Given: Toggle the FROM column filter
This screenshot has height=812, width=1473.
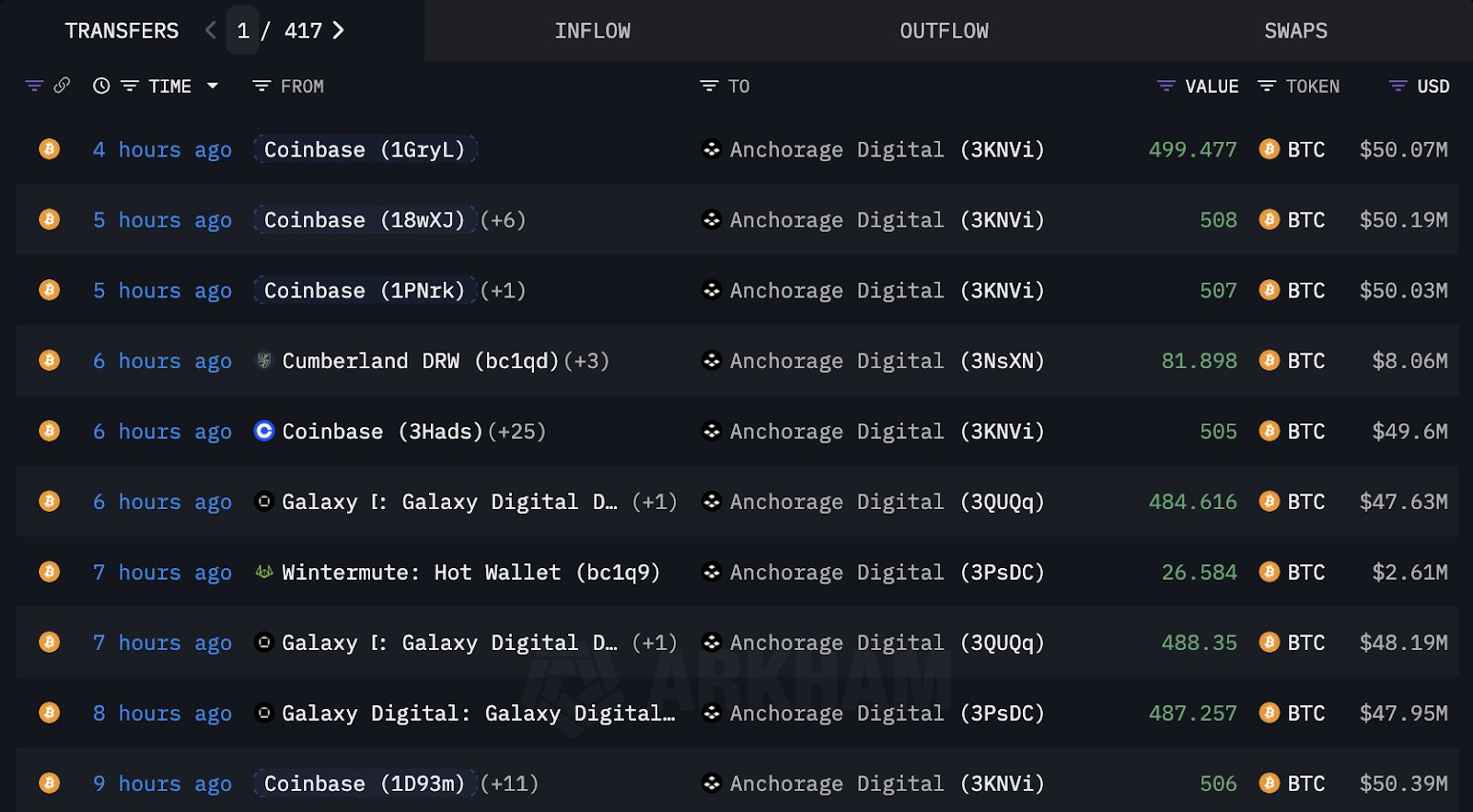Looking at the screenshot, I should pyautogui.click(x=261, y=86).
